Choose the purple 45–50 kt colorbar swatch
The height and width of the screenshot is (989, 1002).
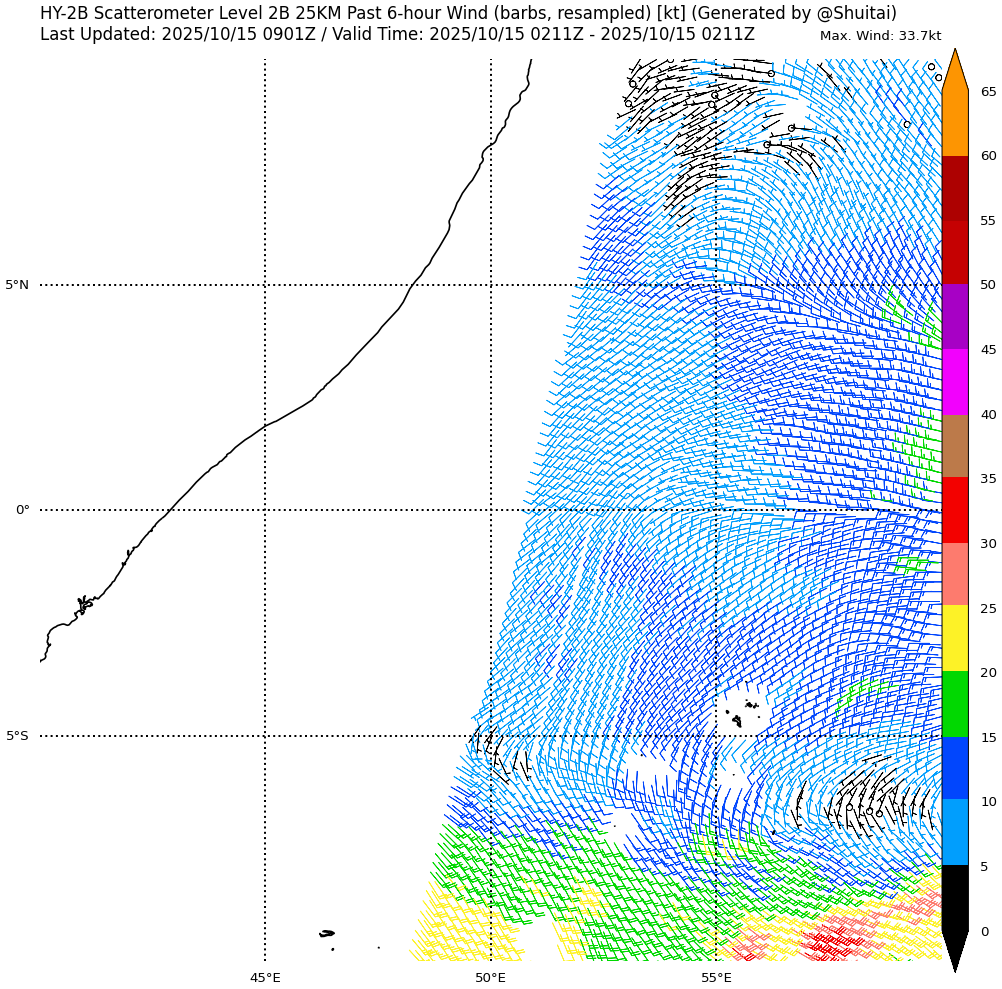pos(955,316)
